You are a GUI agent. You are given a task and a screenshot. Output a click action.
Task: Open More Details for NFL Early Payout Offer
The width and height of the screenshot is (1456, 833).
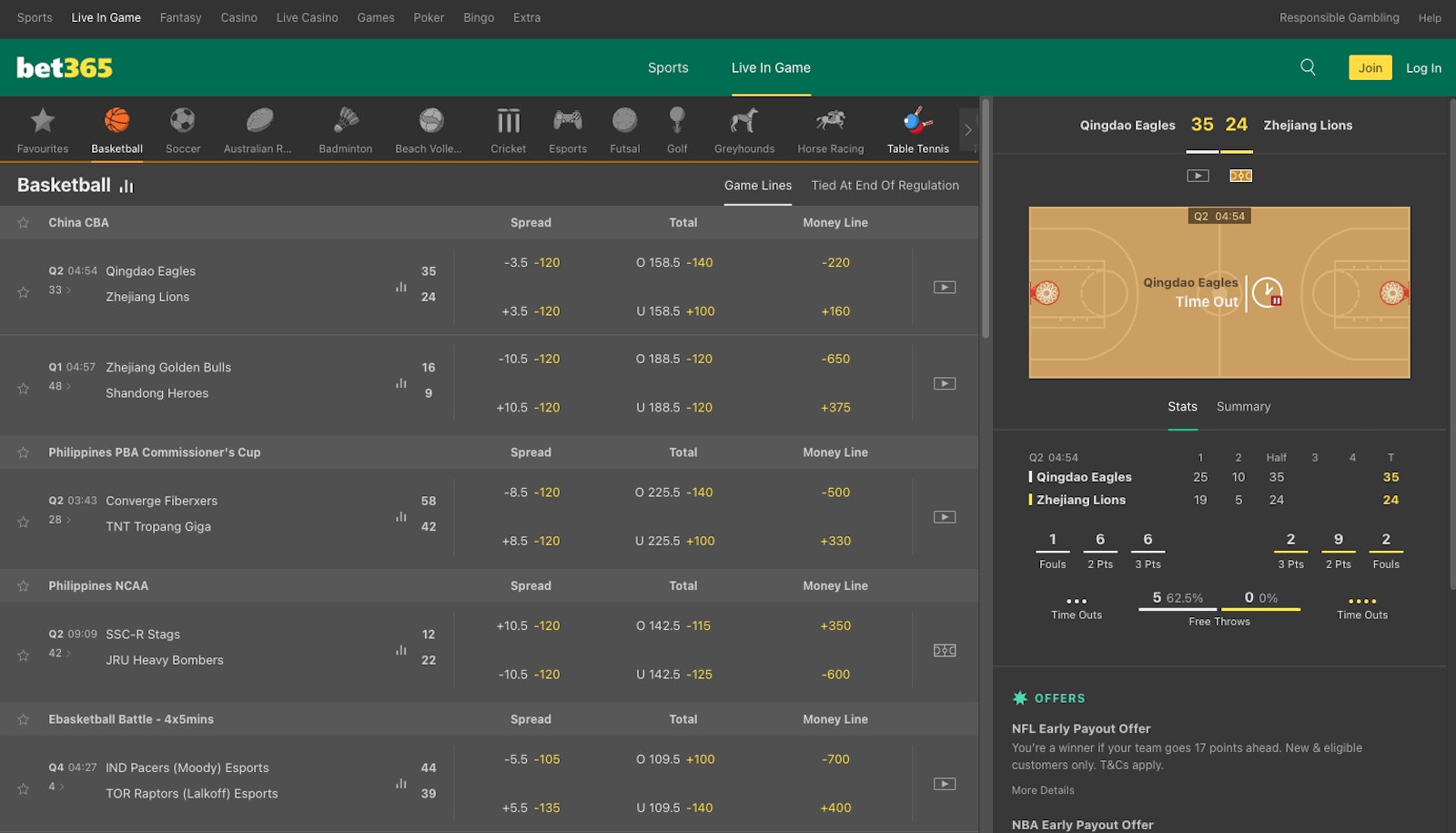(1042, 789)
